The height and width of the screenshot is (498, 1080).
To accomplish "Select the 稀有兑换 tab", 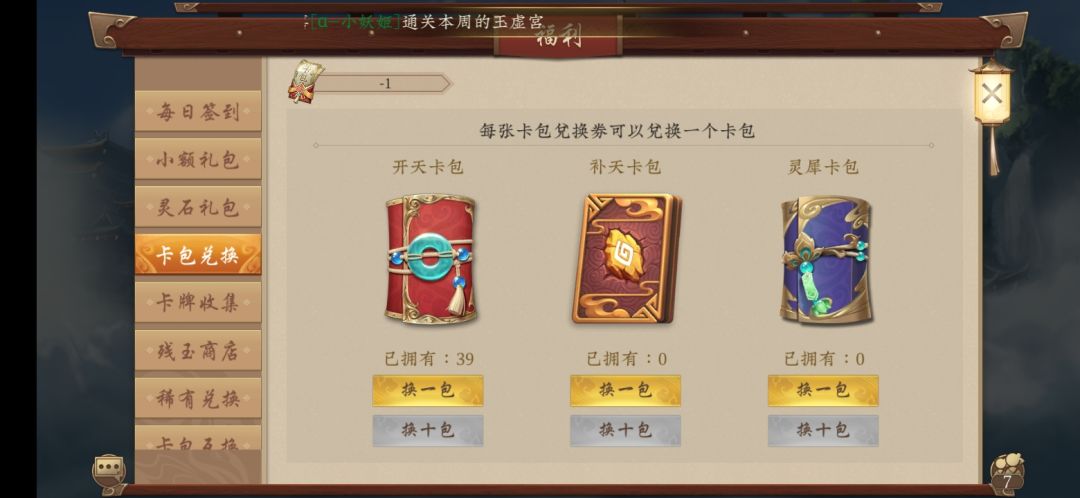I will (x=198, y=398).
